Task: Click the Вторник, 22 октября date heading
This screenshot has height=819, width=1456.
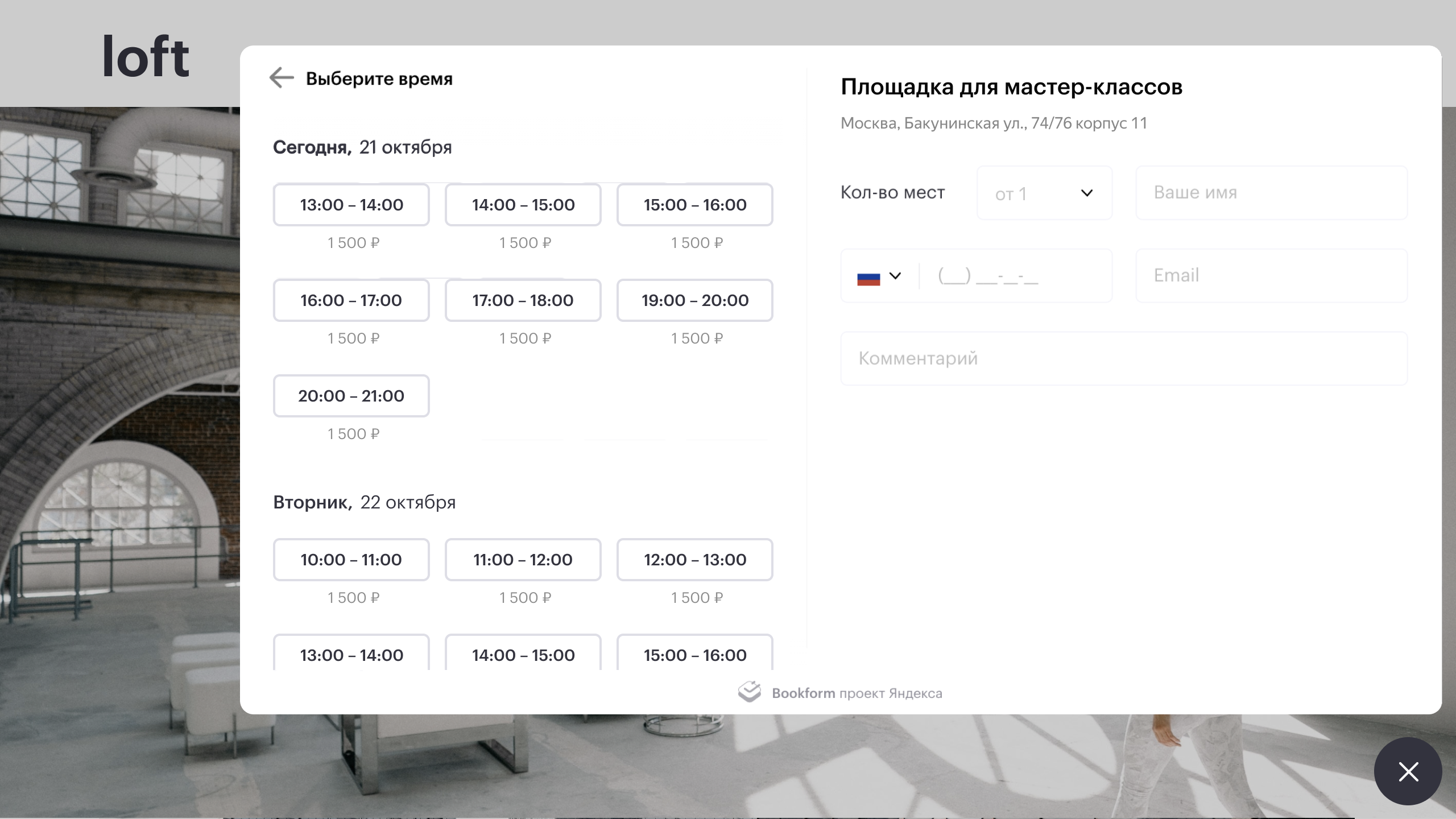Action: coord(365,502)
